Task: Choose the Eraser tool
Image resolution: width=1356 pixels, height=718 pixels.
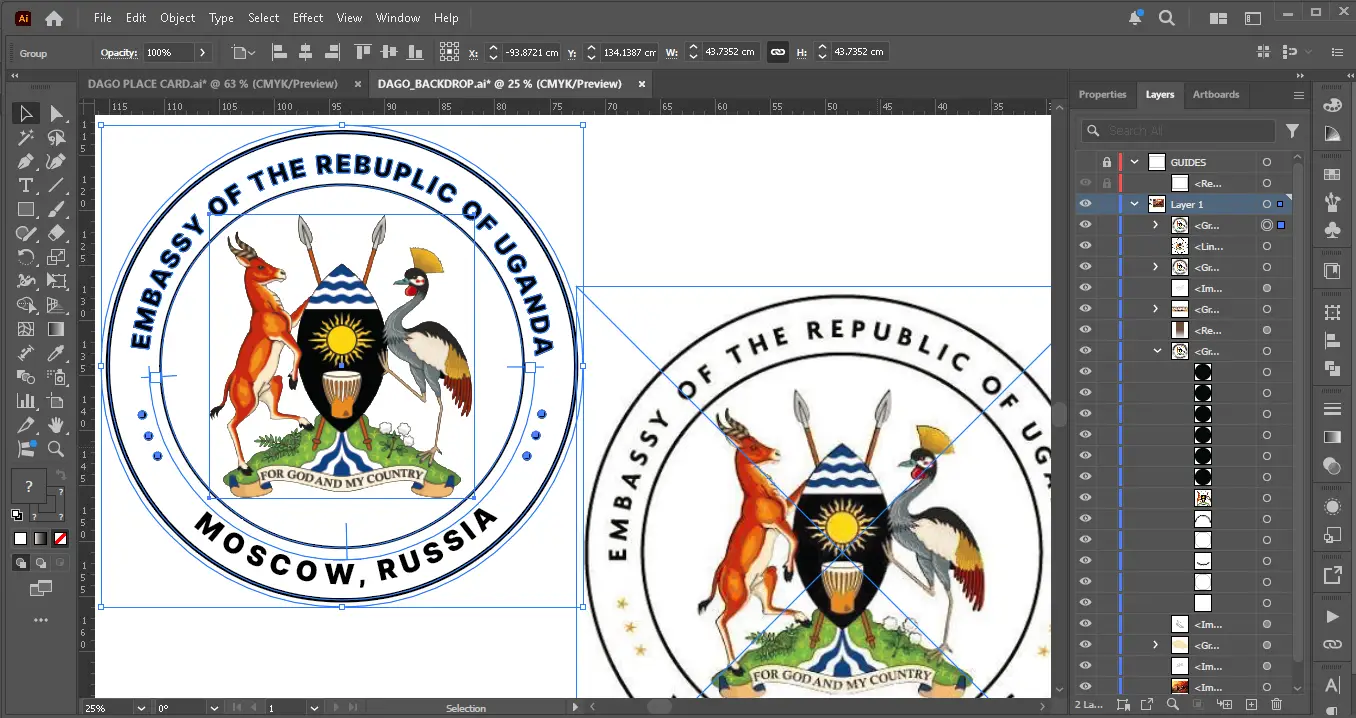Action: (x=57, y=234)
